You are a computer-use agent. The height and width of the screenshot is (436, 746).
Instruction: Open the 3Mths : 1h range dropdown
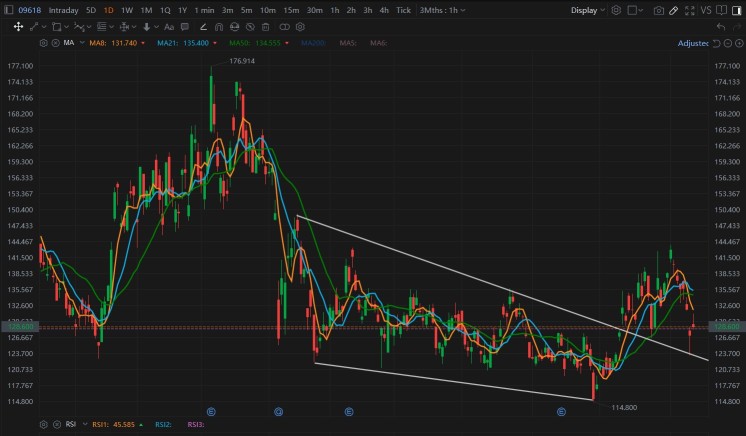(x=441, y=10)
